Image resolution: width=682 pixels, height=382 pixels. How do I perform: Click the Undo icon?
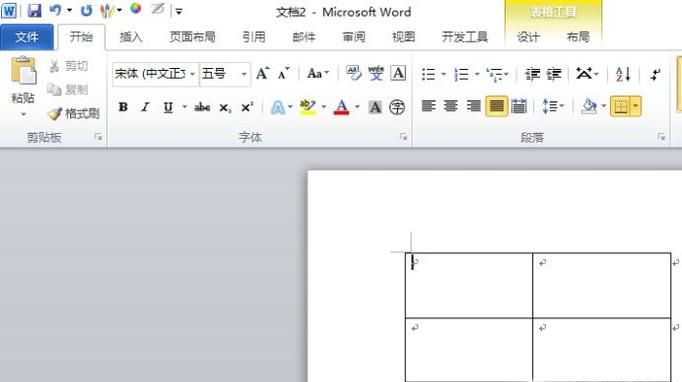click(x=56, y=10)
